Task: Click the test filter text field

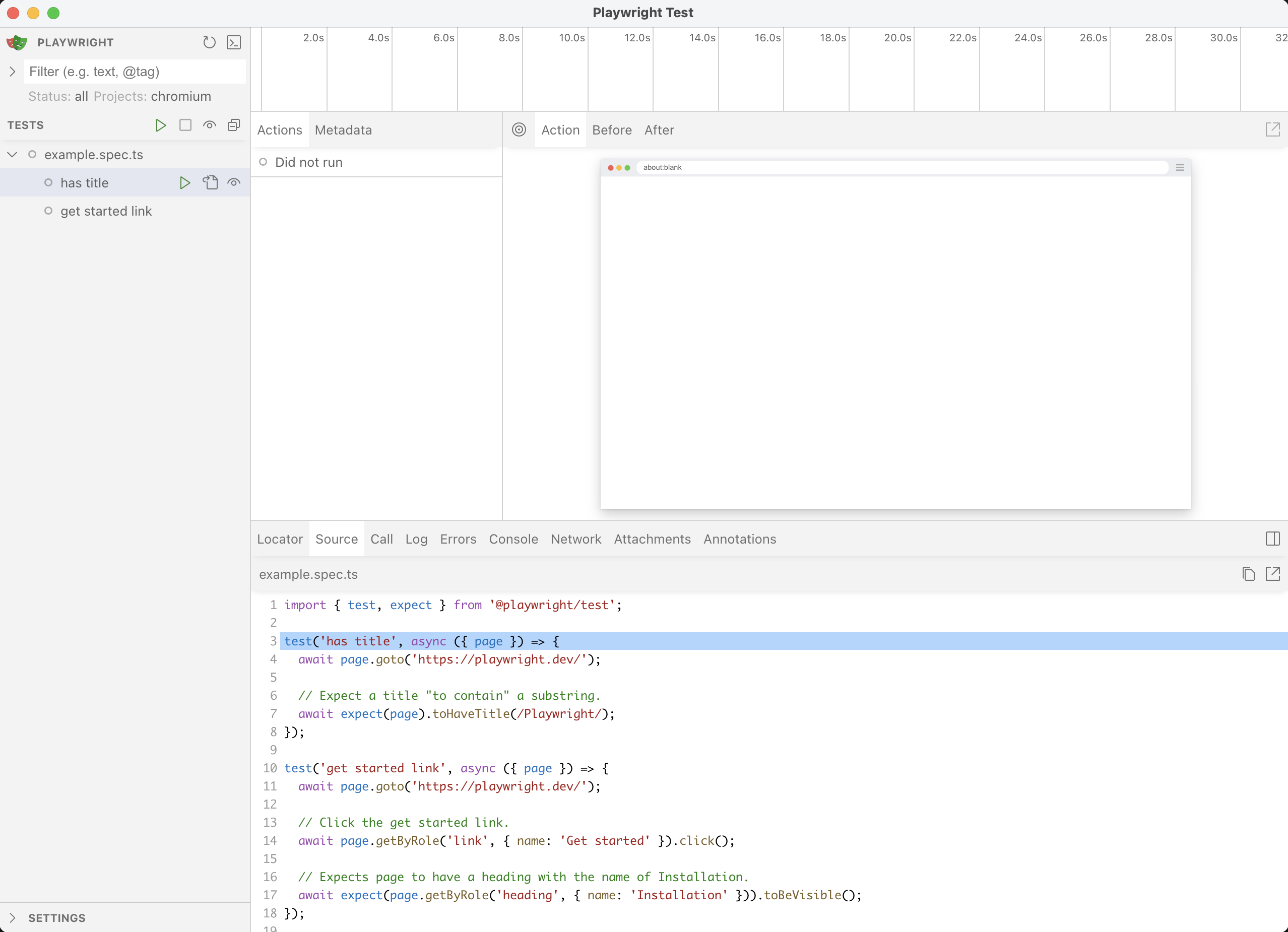Action: tap(135, 72)
